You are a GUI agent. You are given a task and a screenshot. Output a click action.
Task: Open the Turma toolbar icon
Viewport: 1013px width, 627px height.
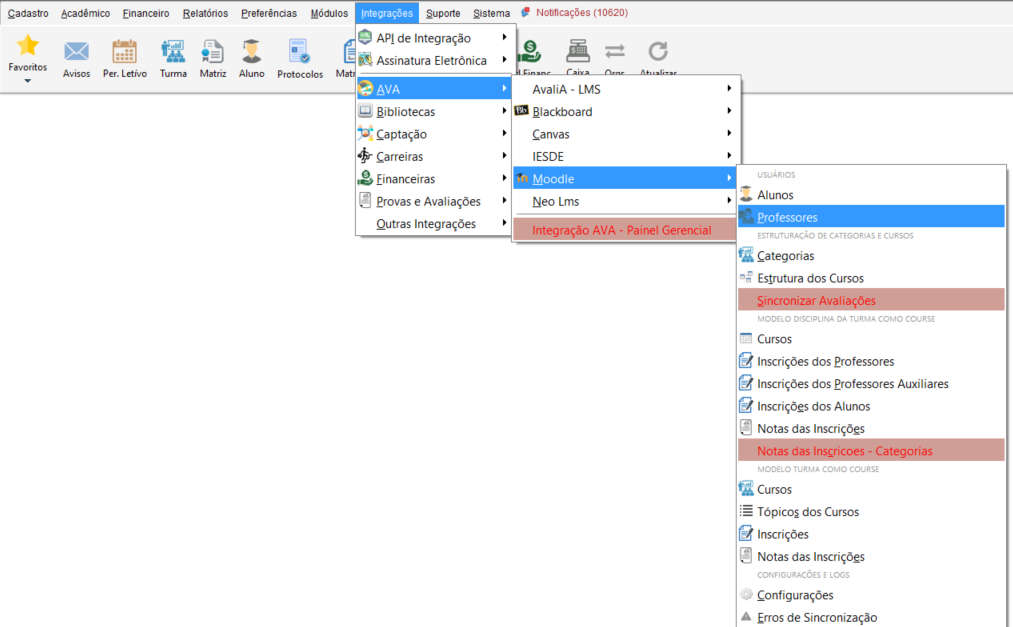tap(173, 52)
